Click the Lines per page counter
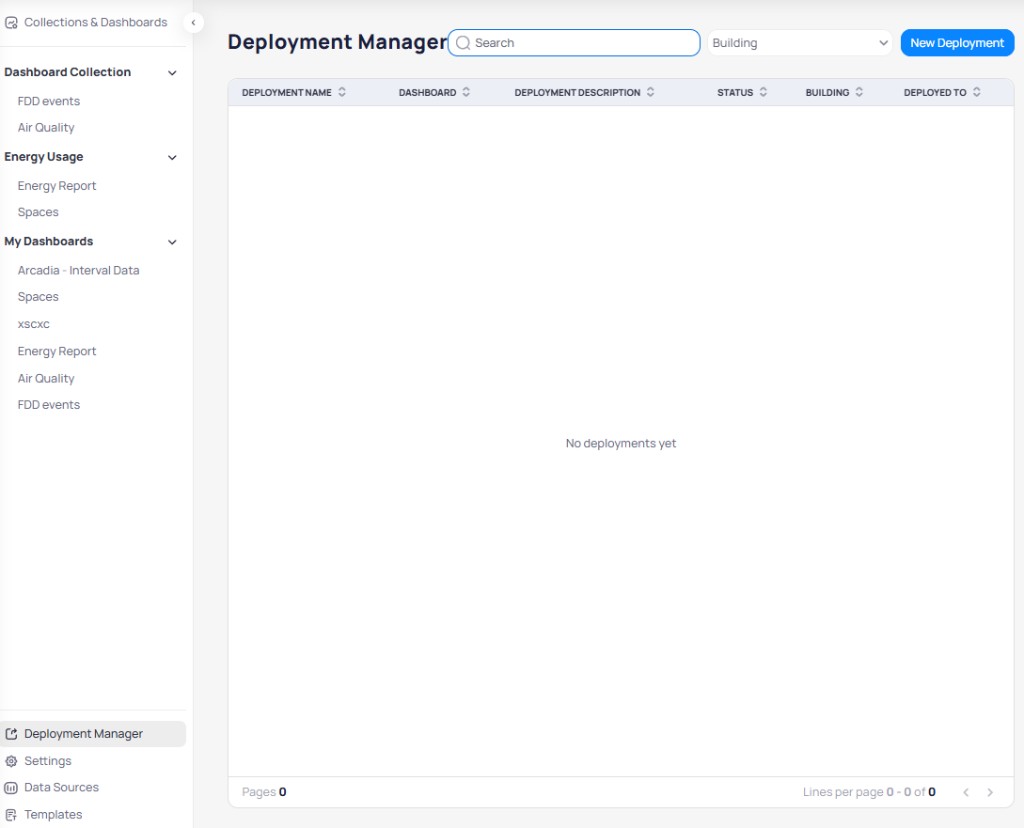Screen dimensions: 1024x828 (869, 792)
